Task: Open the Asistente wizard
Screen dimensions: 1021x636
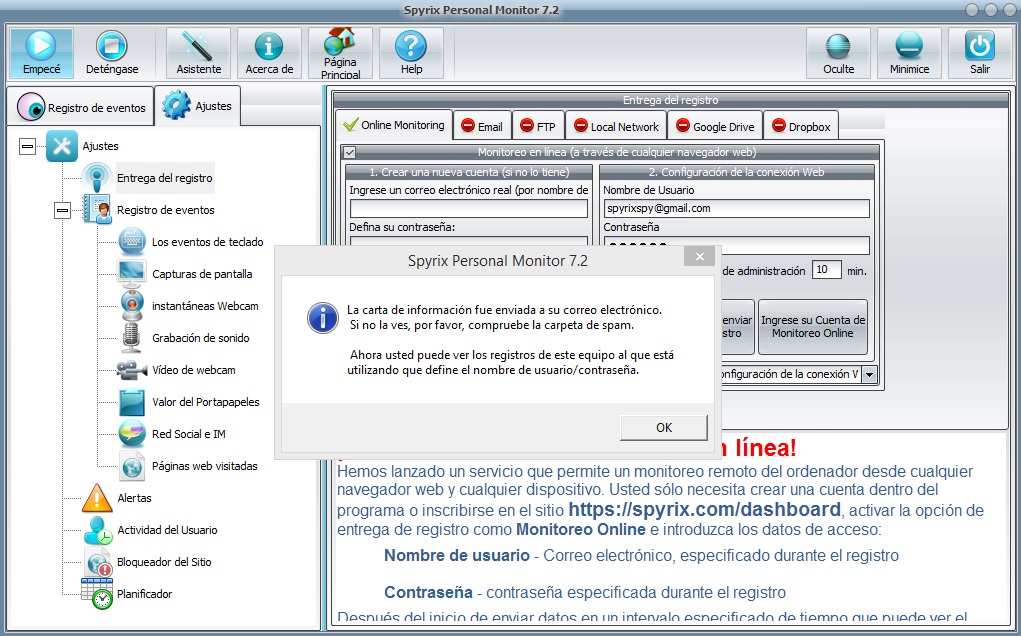Action: click(x=199, y=53)
